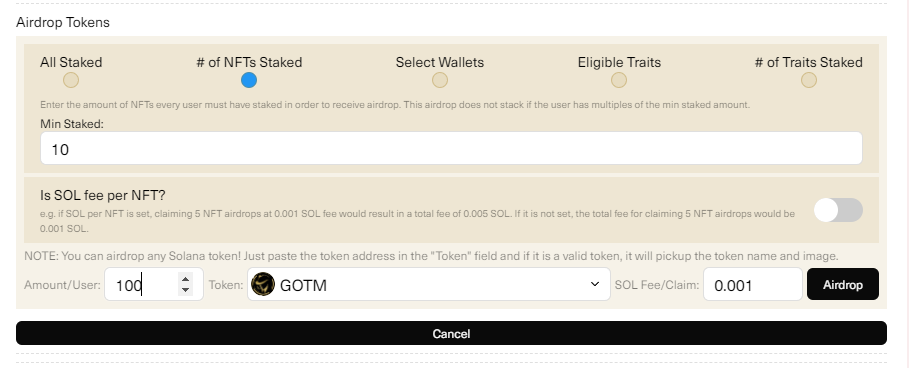Expand the token list chevron arrow

click(595, 284)
